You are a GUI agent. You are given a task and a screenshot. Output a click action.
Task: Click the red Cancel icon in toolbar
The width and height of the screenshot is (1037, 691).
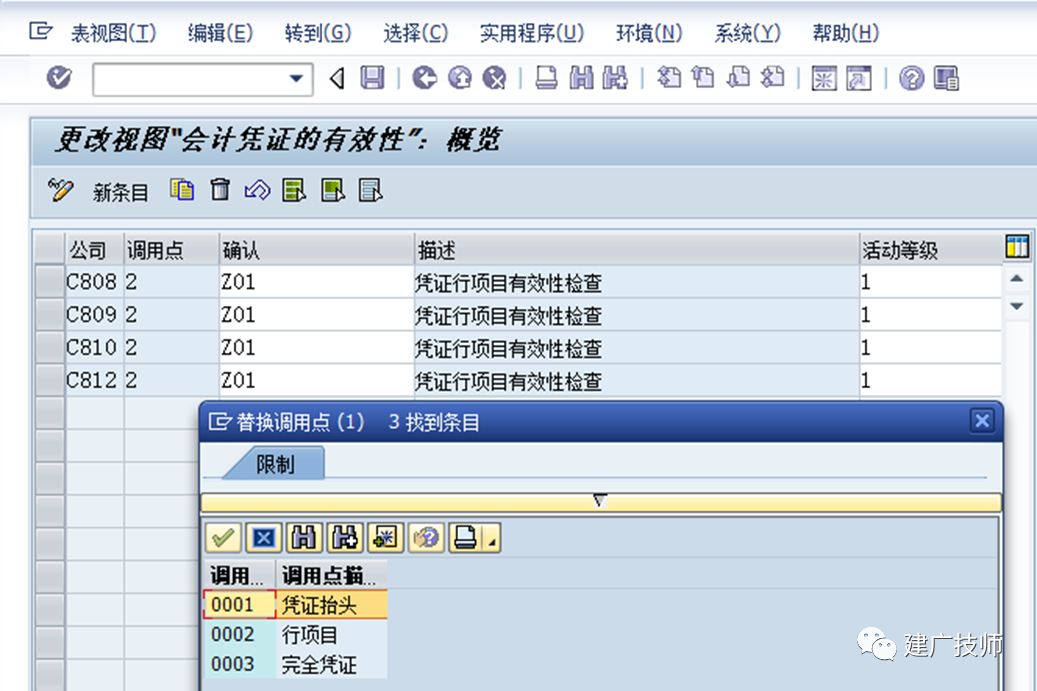click(x=494, y=78)
